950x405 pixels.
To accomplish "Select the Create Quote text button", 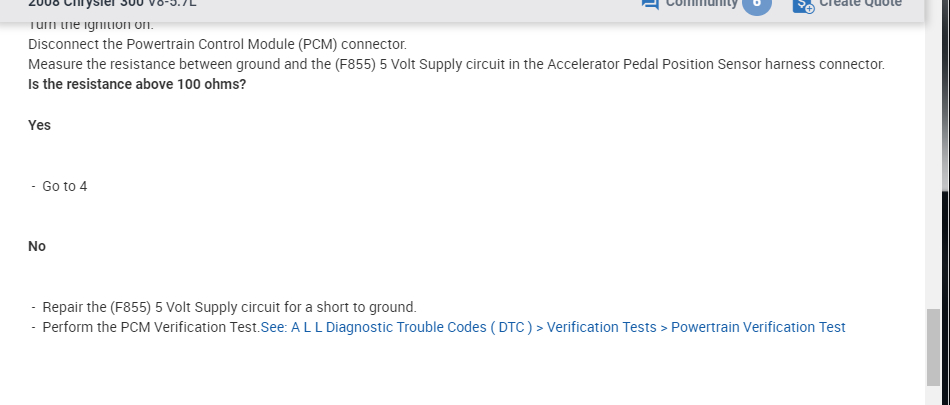I will click(860, 4).
